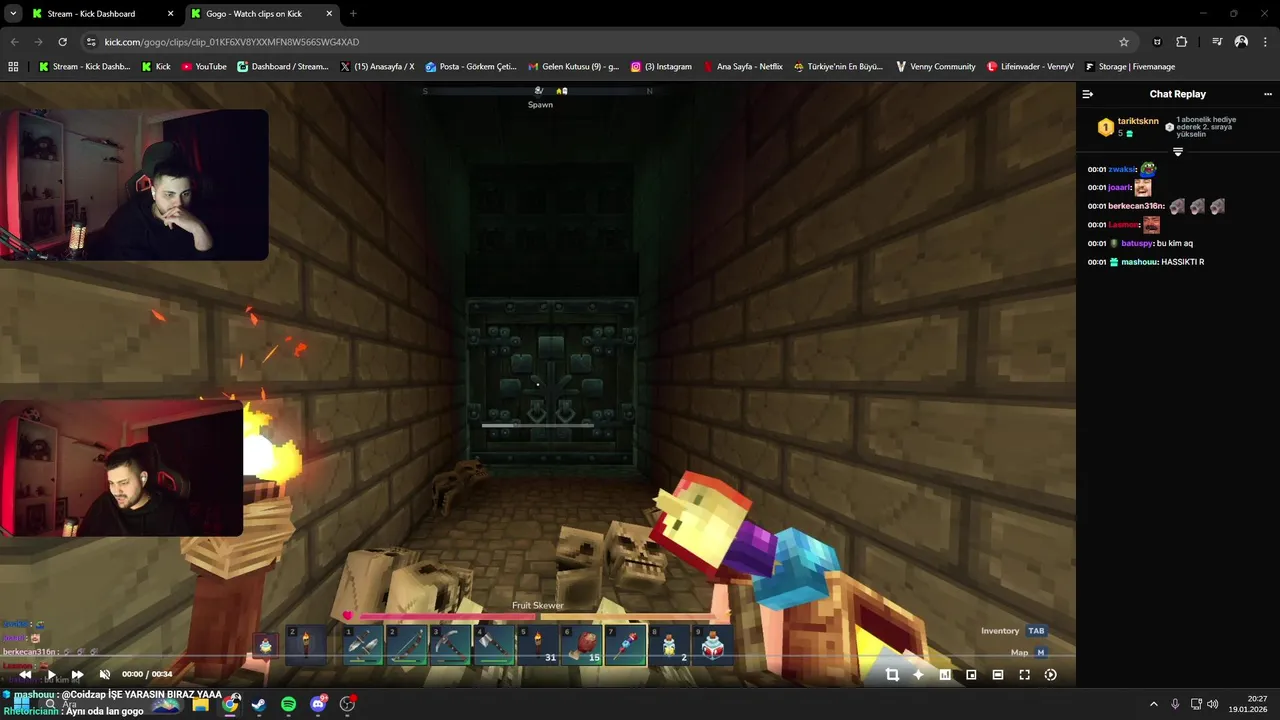Collapse the Chat Replay panel
Screen dimensions: 1280x720
click(1088, 94)
